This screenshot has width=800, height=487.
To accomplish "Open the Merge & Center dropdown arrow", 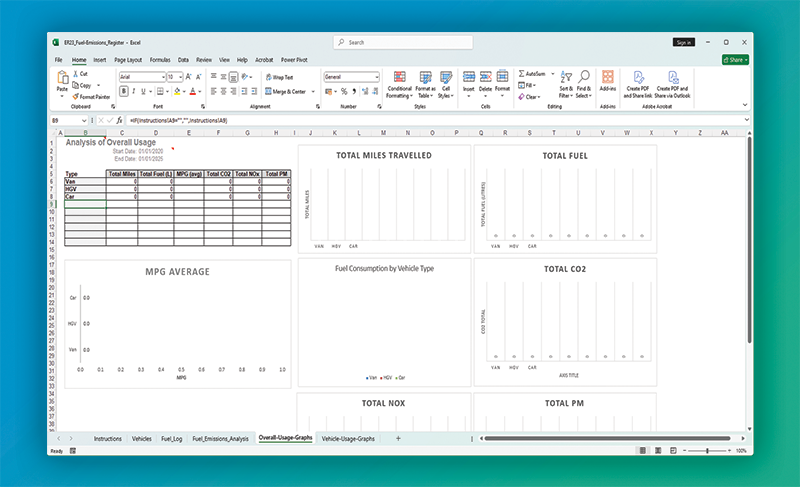I will pos(312,91).
